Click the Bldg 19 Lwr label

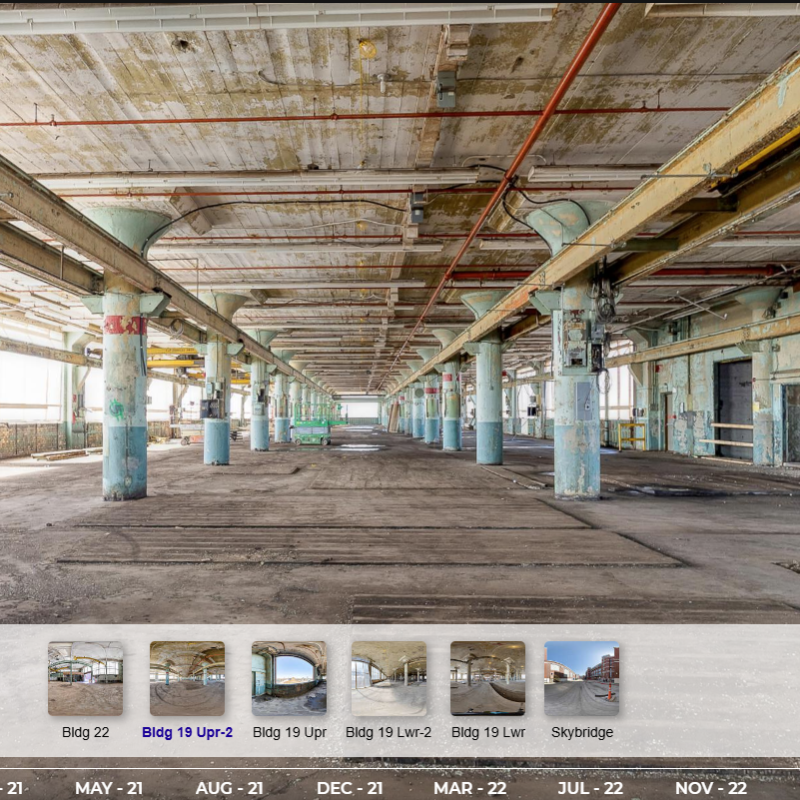pos(488,732)
